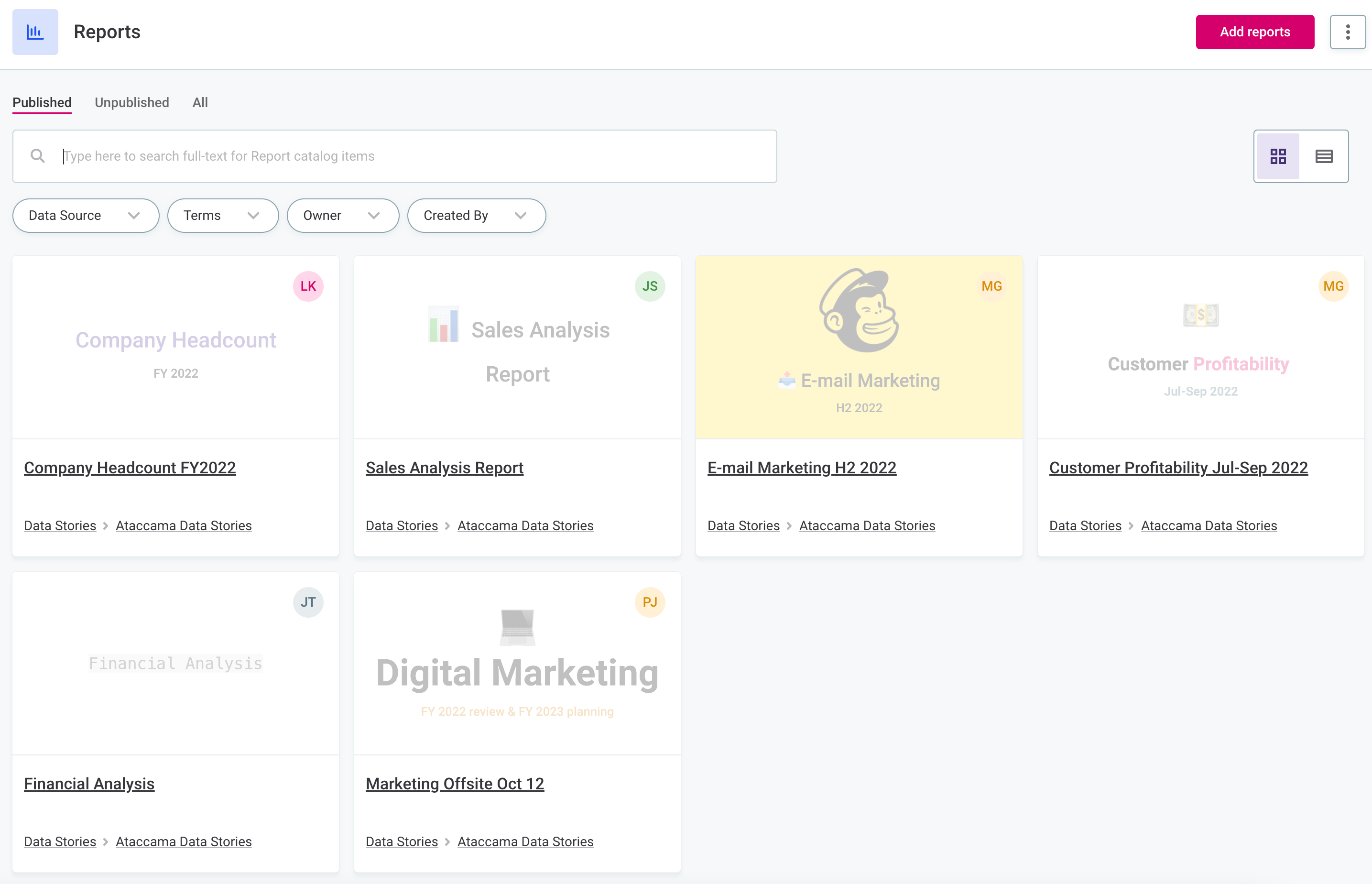Screen dimensions: 1372x884
Task: Click MG avatar on E-mail Marketing card
Action: coord(992,286)
